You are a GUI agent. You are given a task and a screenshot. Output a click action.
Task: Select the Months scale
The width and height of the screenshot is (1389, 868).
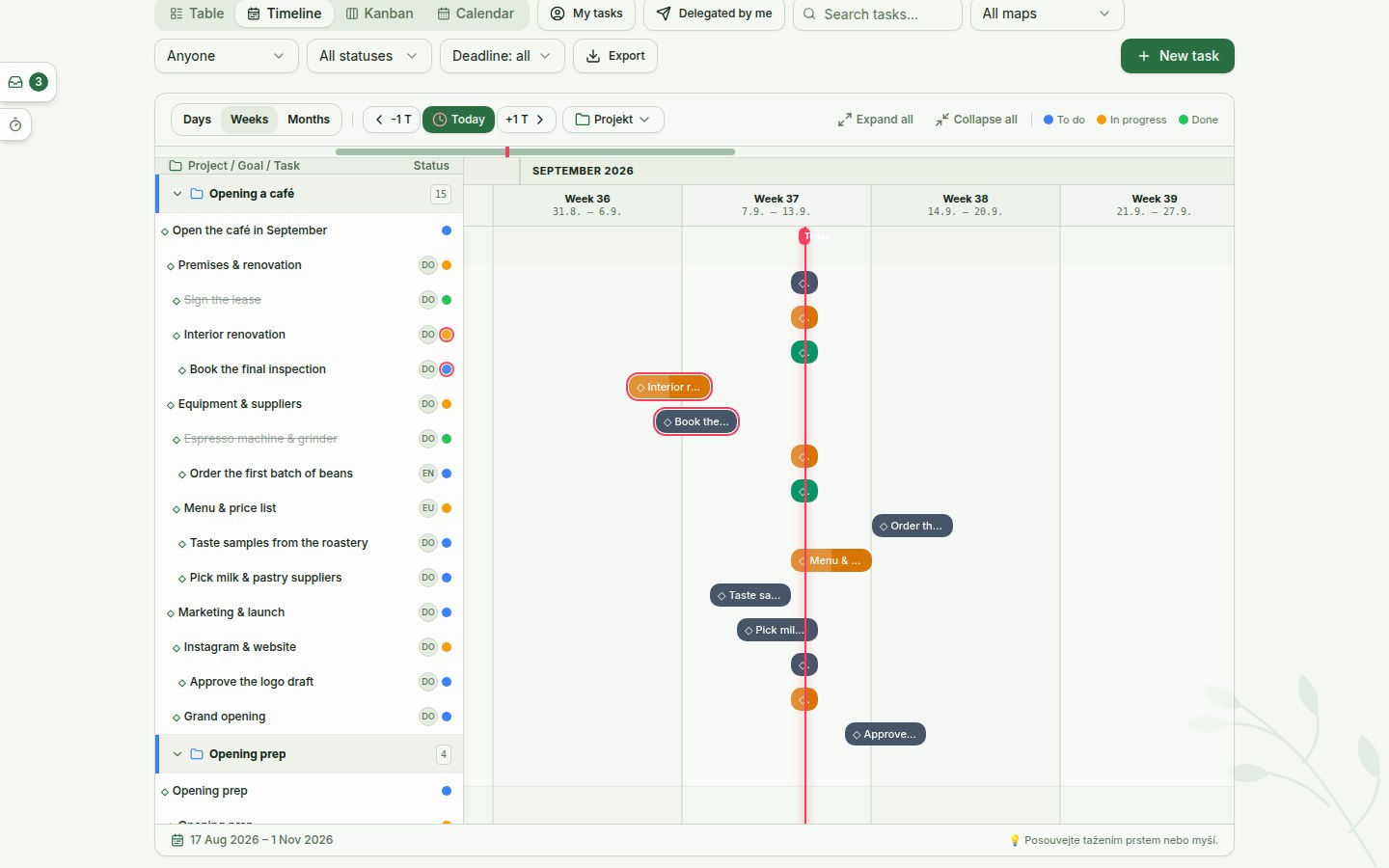click(x=309, y=120)
